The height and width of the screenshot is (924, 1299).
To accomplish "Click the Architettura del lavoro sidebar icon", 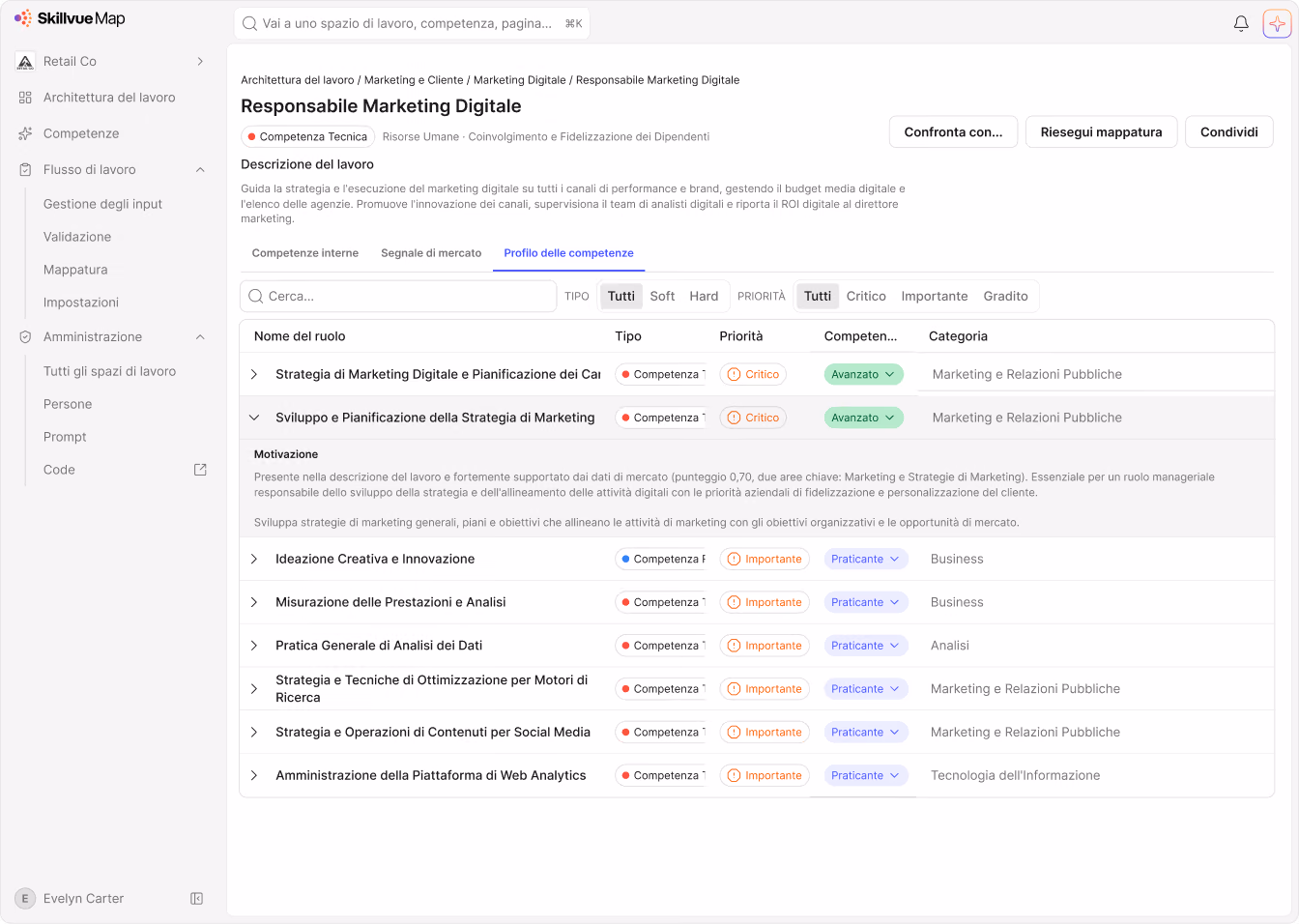I will [x=26, y=98].
